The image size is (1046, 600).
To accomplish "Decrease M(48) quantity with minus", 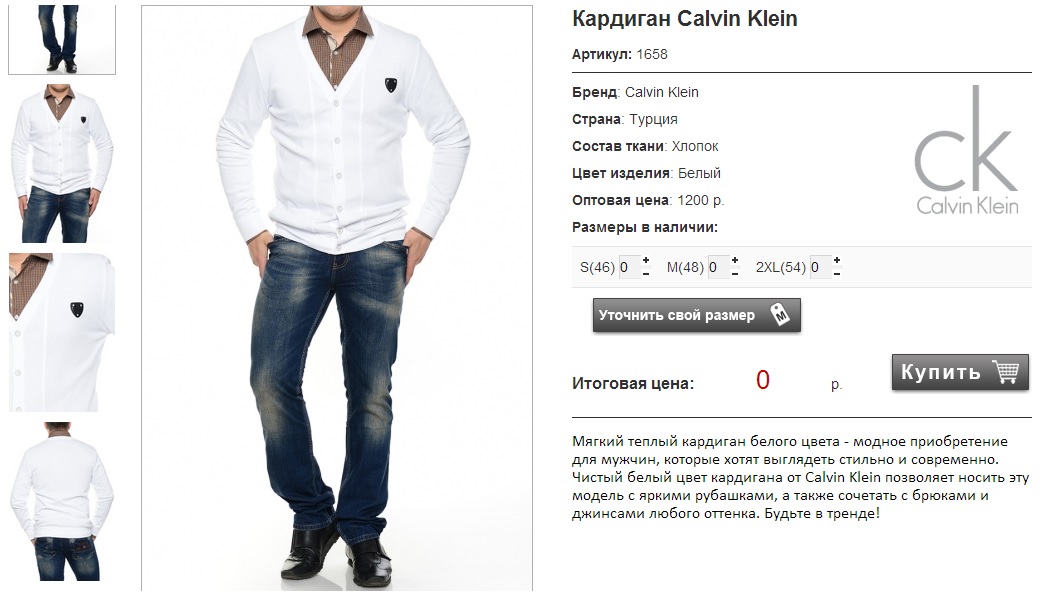I will point(734,274).
